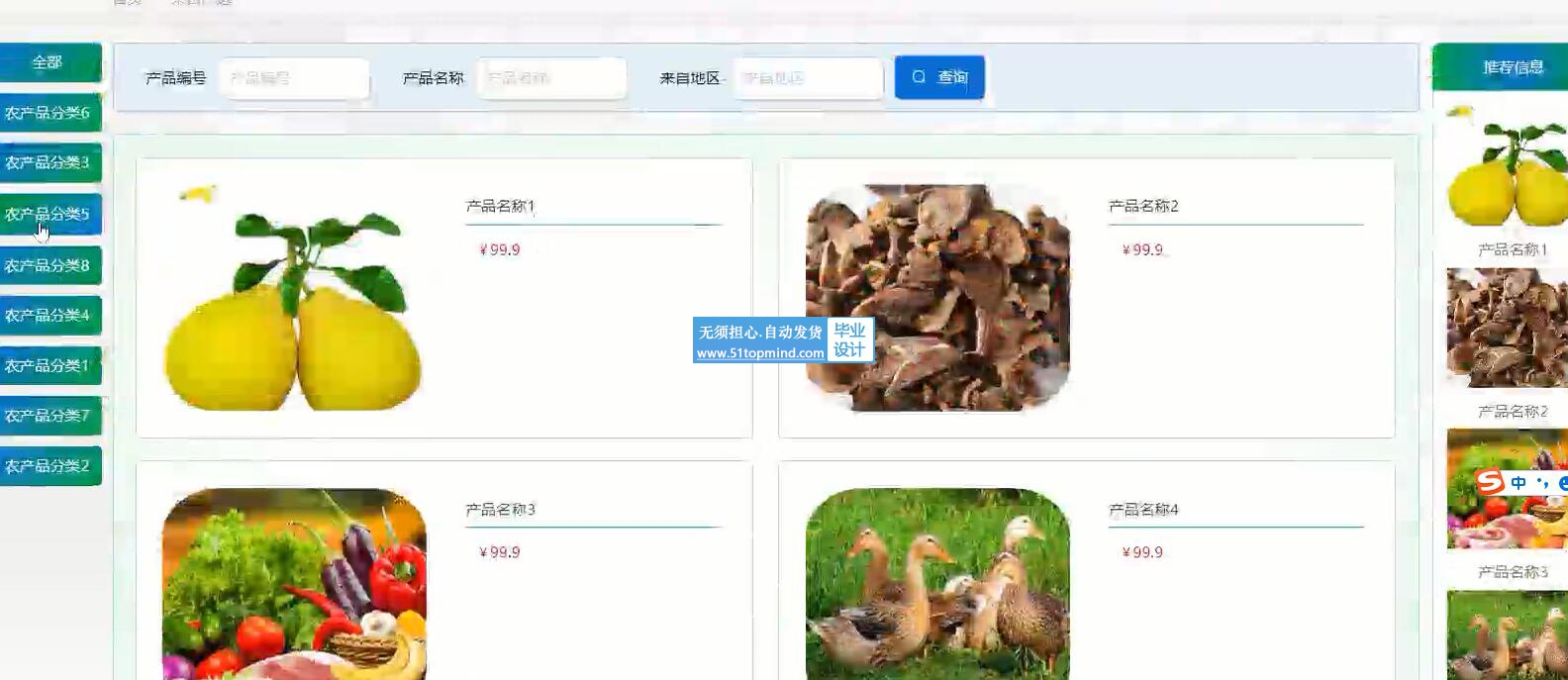Select category 农产品分类5
The width and height of the screenshot is (1568, 680).
click(50, 214)
